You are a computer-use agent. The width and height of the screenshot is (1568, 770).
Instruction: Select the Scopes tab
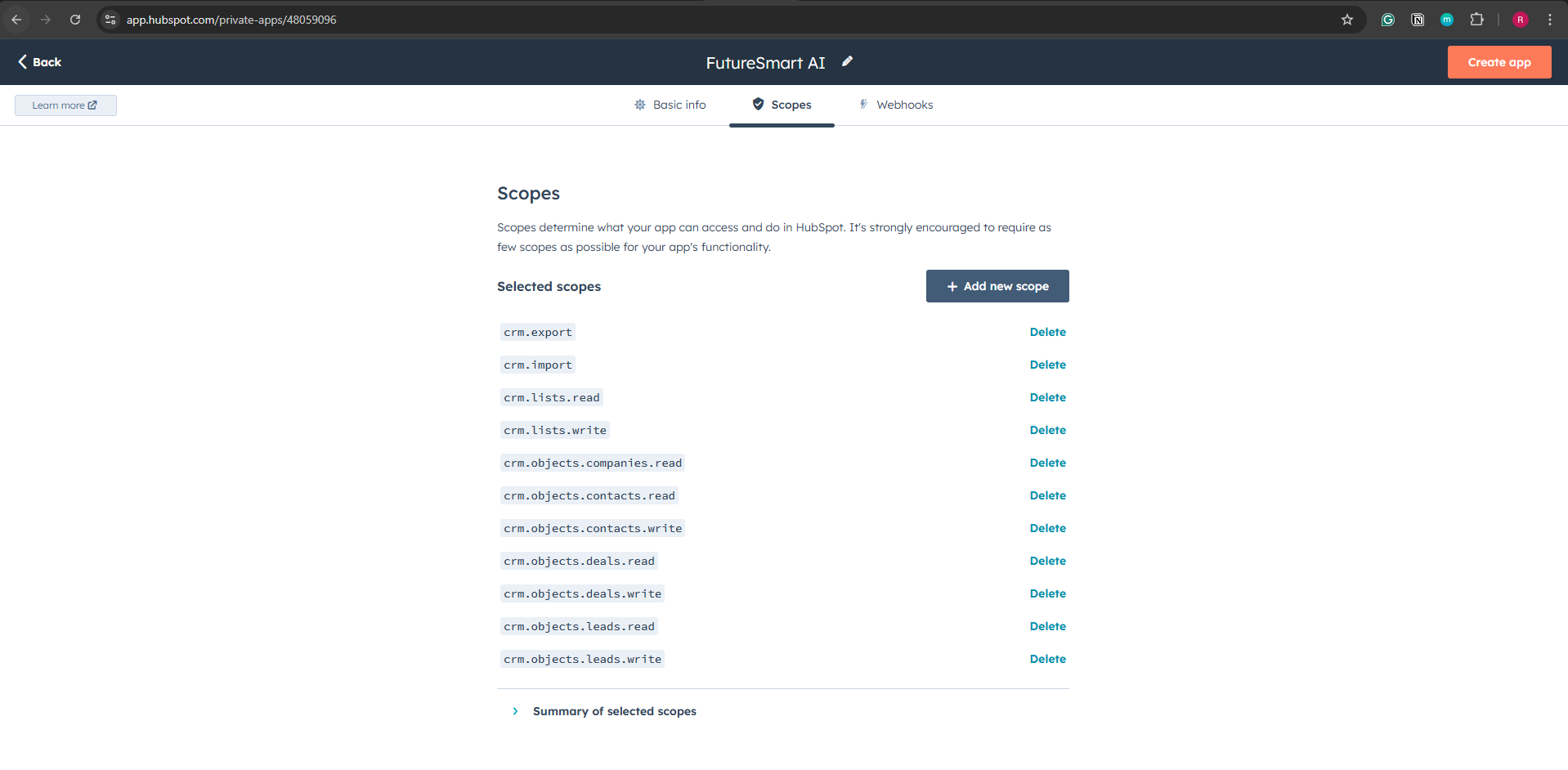click(x=782, y=105)
